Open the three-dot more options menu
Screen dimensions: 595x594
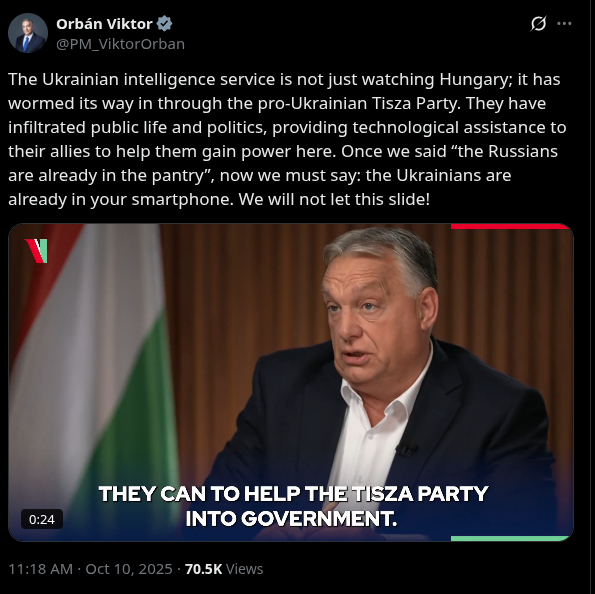[x=564, y=24]
